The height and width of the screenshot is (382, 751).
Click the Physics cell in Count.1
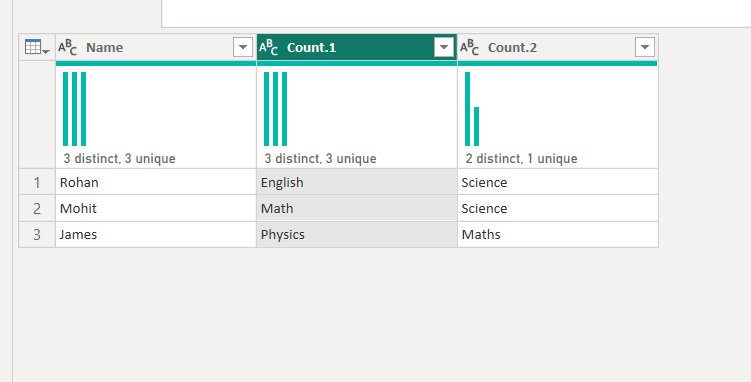tap(357, 234)
